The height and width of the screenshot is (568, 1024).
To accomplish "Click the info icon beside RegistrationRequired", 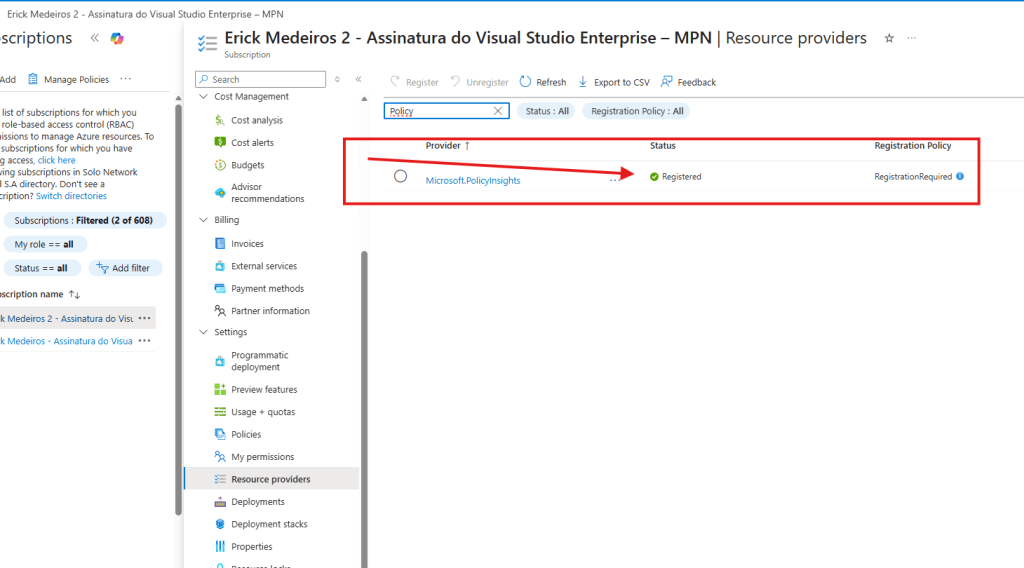I will pyautogui.click(x=960, y=176).
